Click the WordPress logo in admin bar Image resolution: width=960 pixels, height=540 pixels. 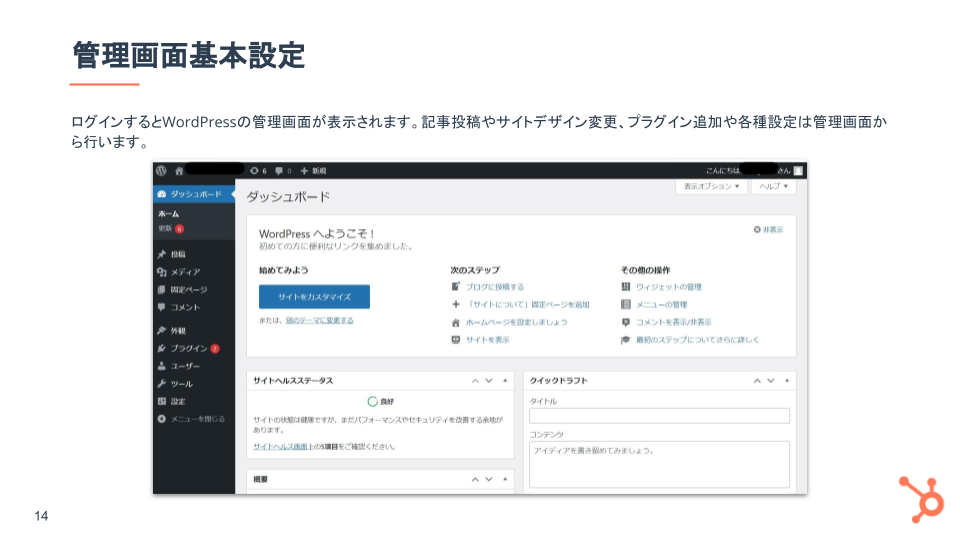coord(161,171)
